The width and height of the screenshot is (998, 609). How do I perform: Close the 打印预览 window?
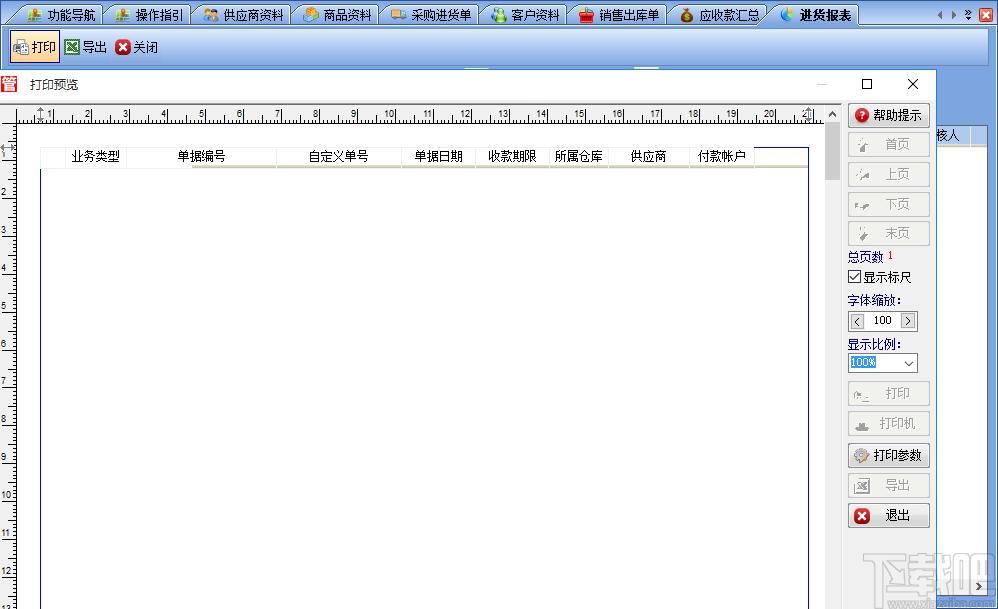click(x=913, y=84)
